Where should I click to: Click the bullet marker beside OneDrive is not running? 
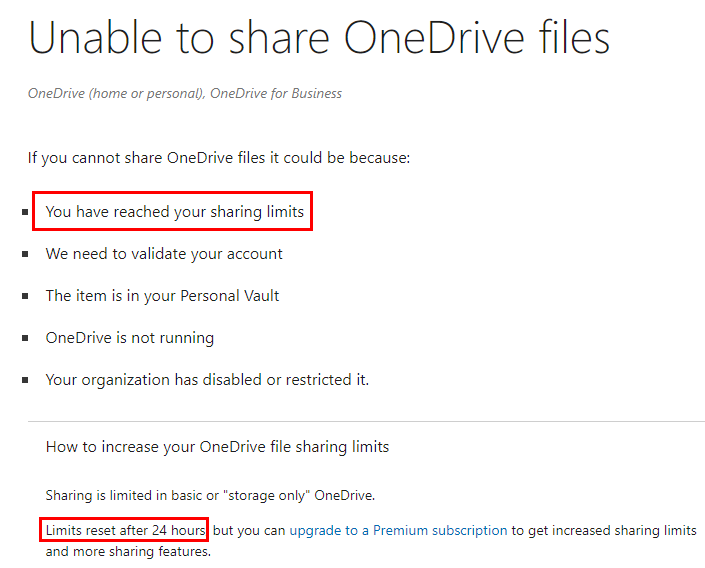25,338
